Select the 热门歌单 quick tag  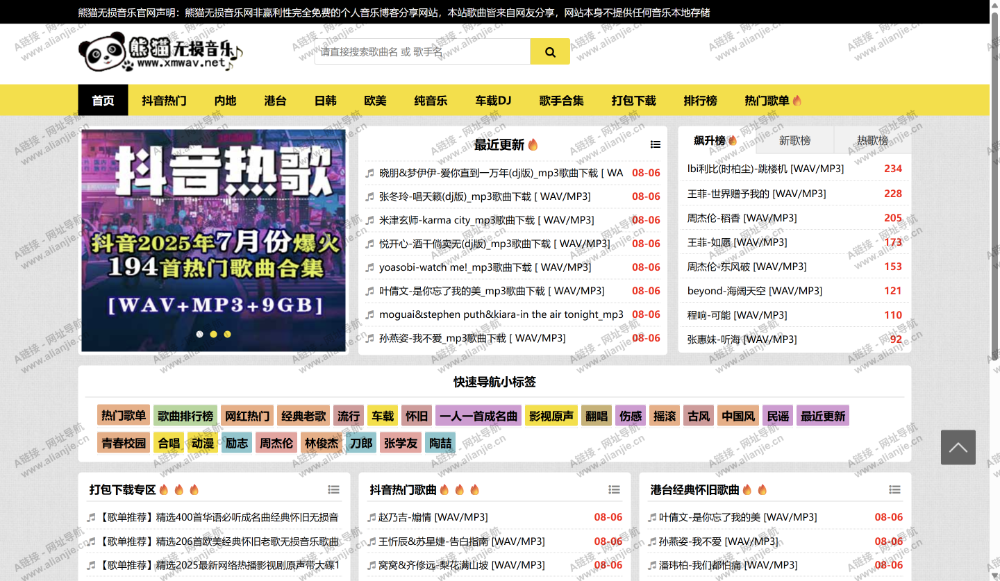point(124,416)
